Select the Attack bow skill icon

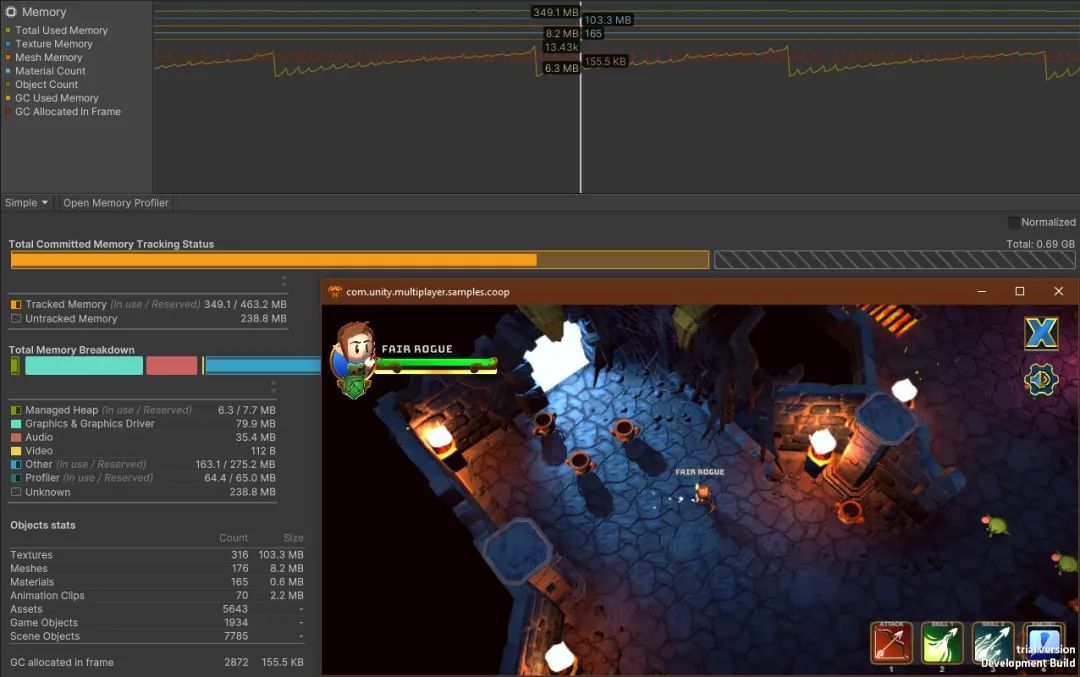pos(891,644)
